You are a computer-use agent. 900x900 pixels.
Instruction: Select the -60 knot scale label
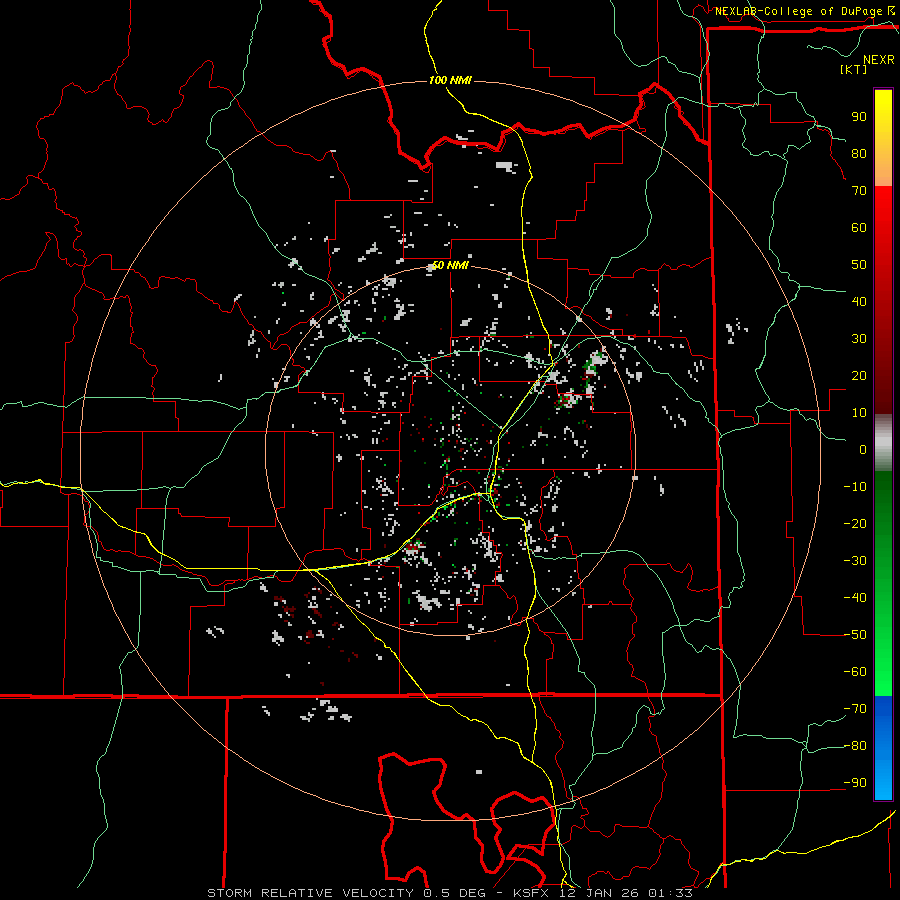tap(855, 672)
